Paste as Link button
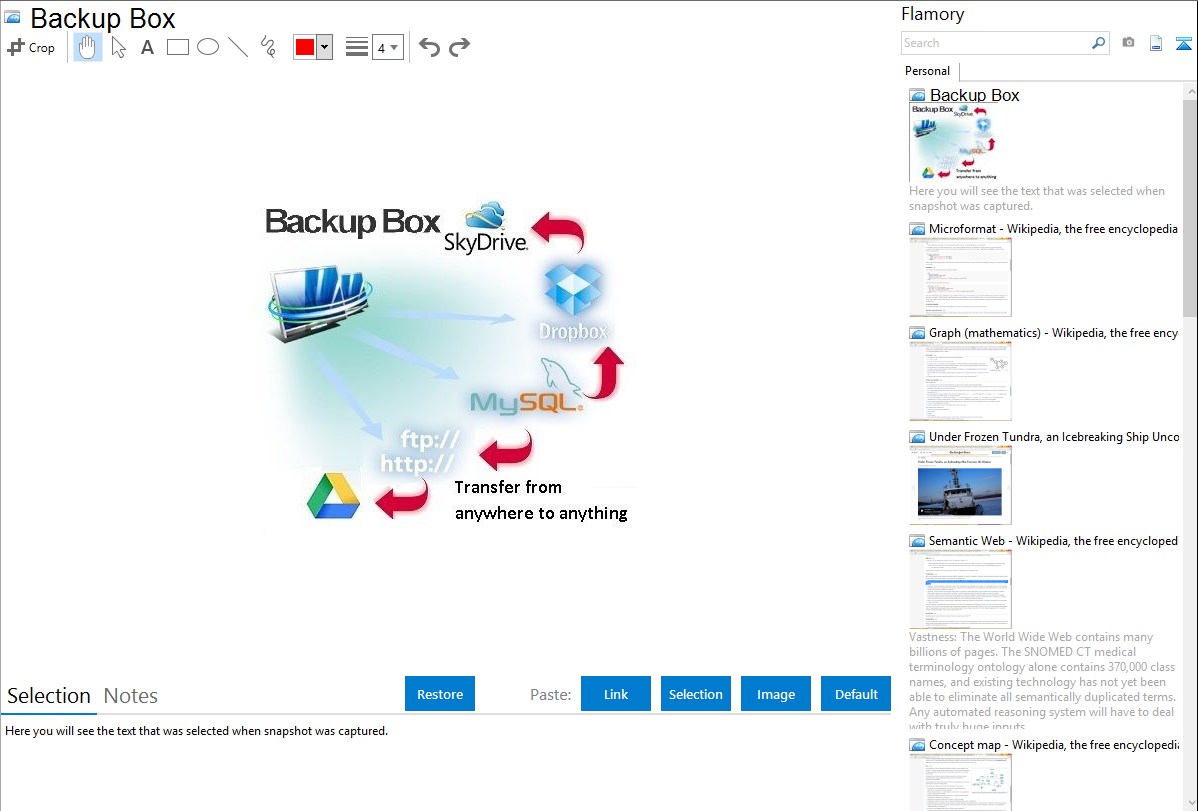This screenshot has height=811, width=1198. (616, 694)
